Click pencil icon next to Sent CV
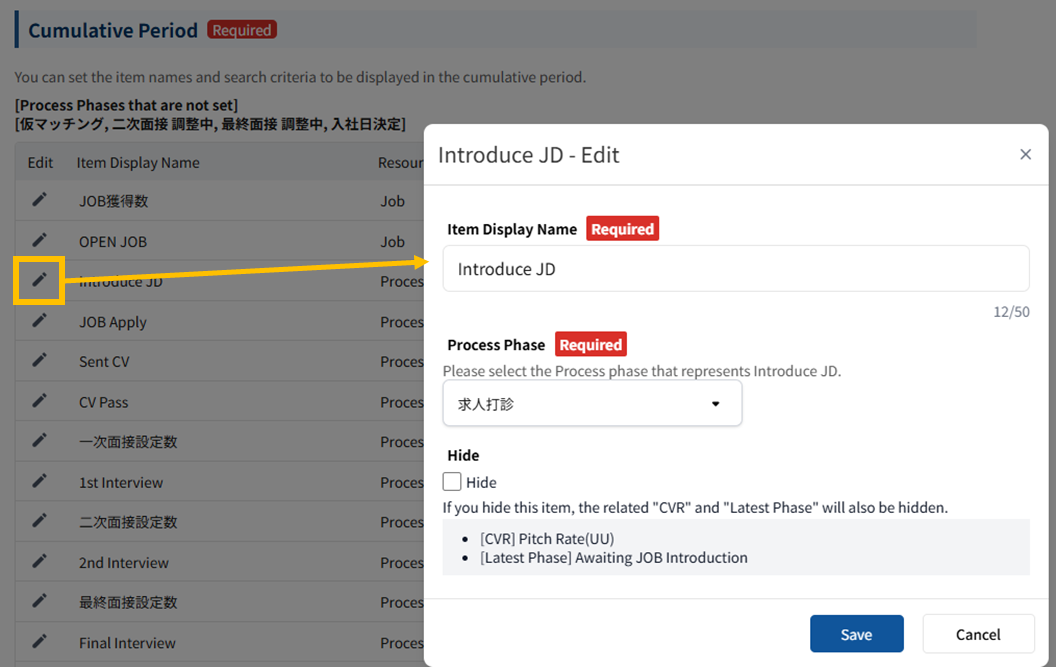This screenshot has width=1056, height=667. (x=39, y=360)
